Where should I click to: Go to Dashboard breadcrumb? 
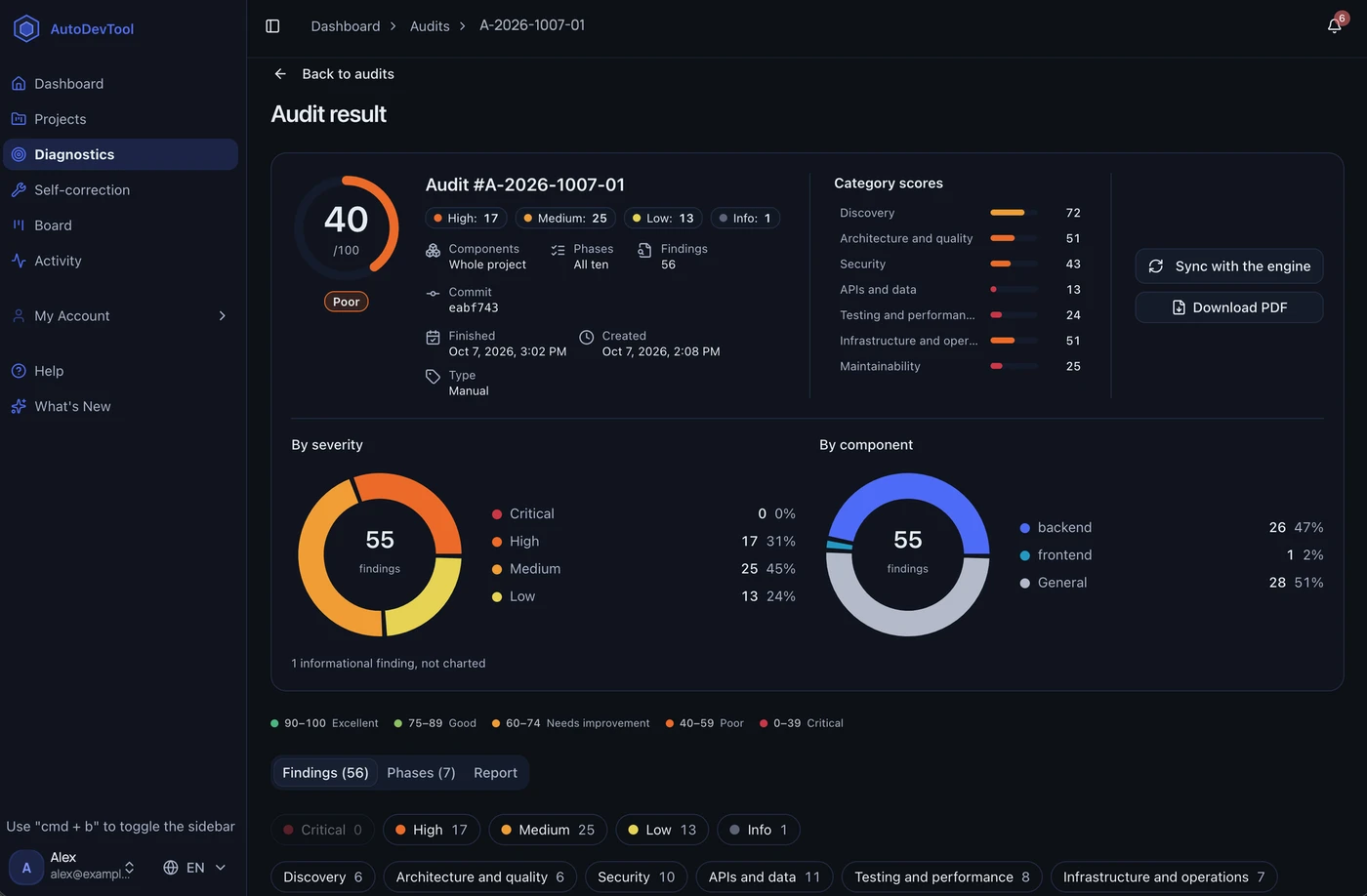(346, 26)
